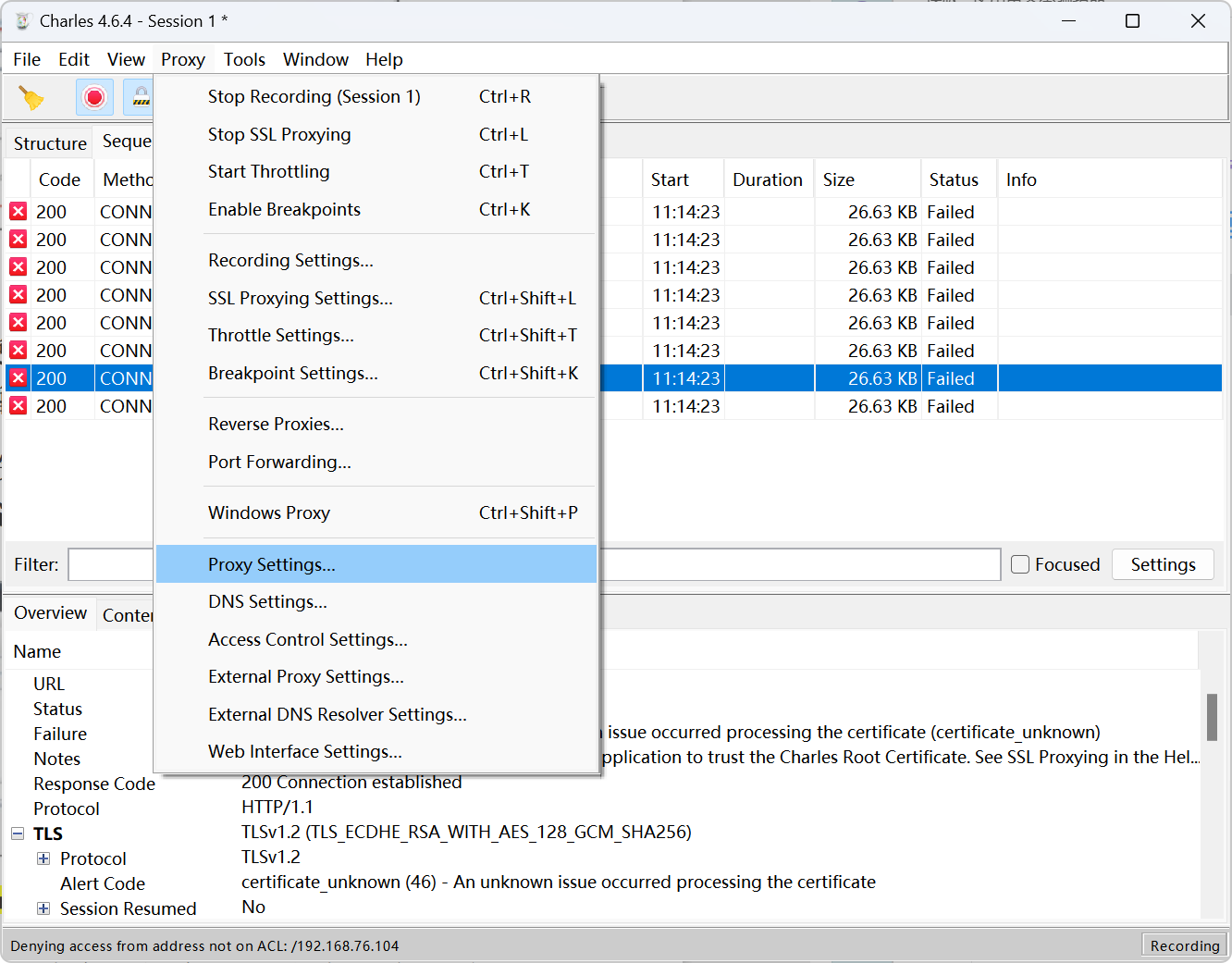The height and width of the screenshot is (963, 1232).
Task: Click the Name column header in Overview
Action: (37, 651)
